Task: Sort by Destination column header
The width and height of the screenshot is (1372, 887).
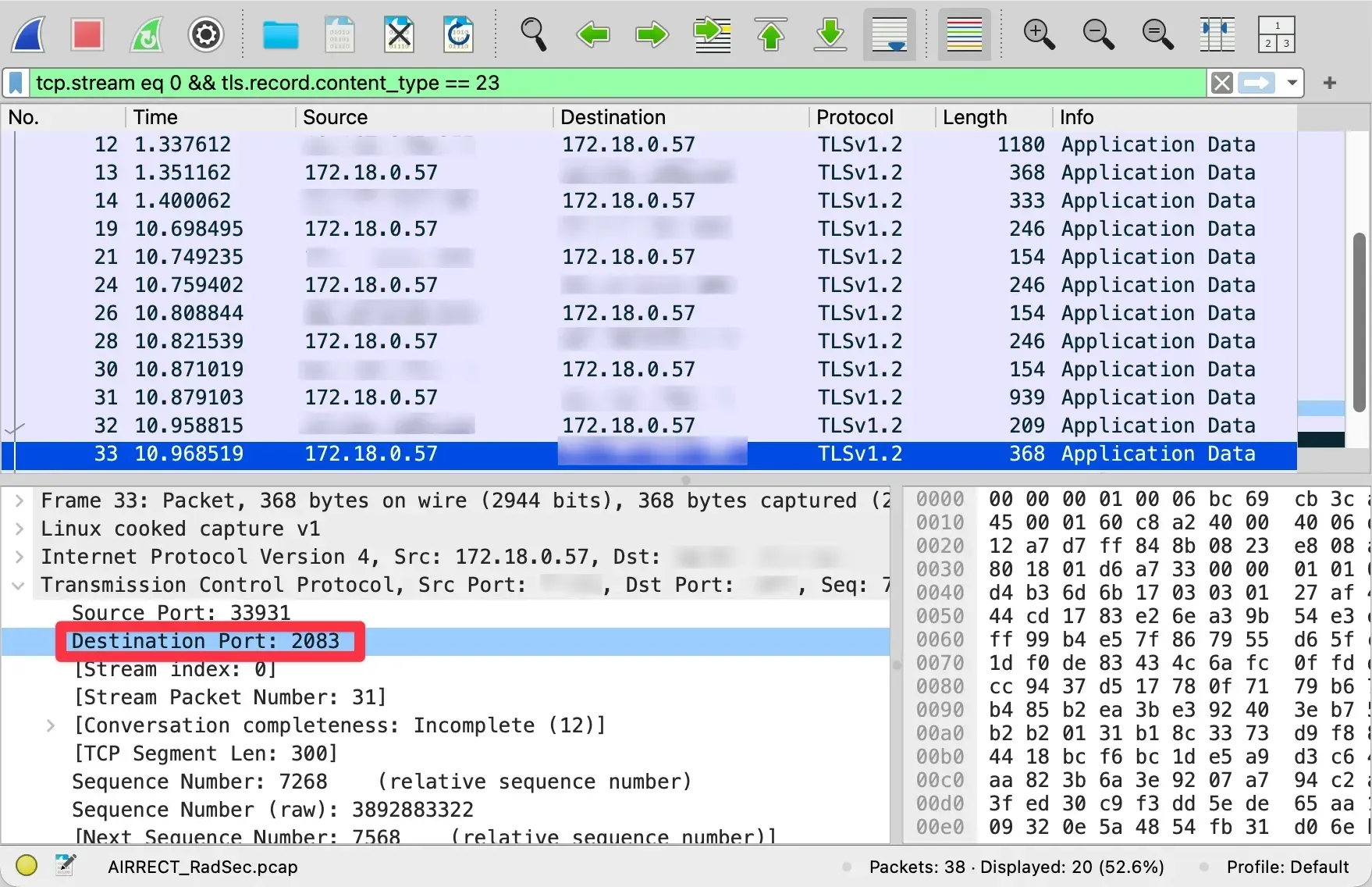Action: pos(681,117)
